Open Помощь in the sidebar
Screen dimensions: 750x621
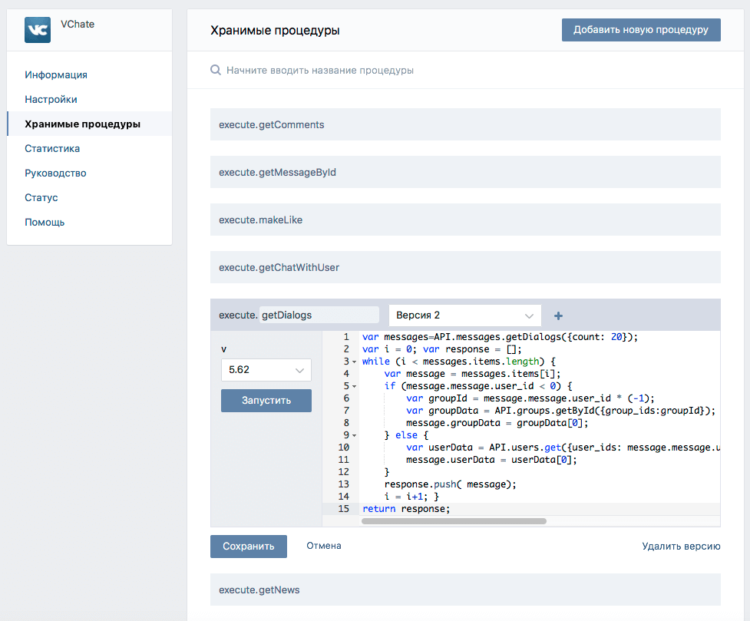pyautogui.click(x=44, y=222)
